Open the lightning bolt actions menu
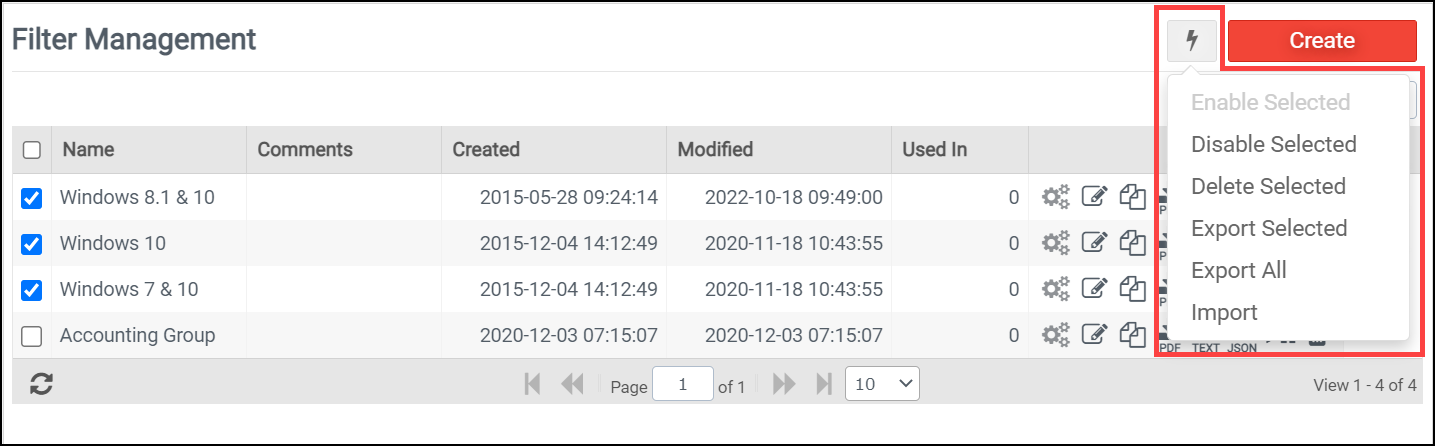The image size is (1435, 446). click(1191, 41)
